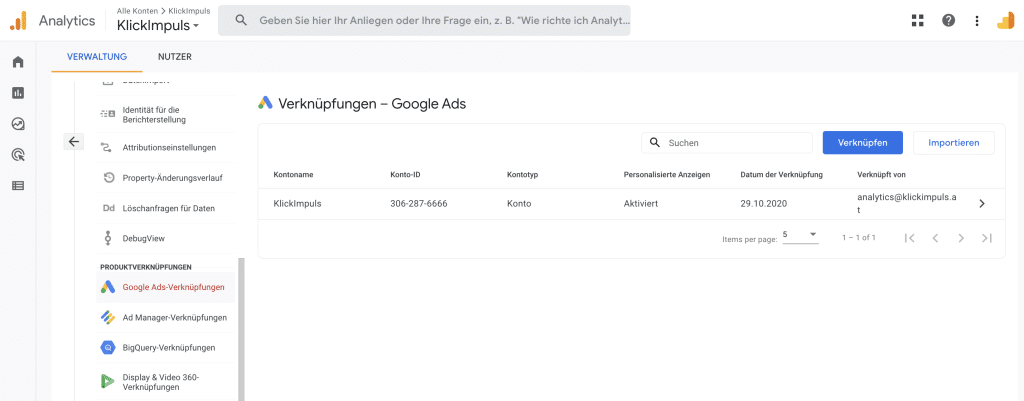
Task: Open Configure table sidebar icon
Action: [x=18, y=185]
